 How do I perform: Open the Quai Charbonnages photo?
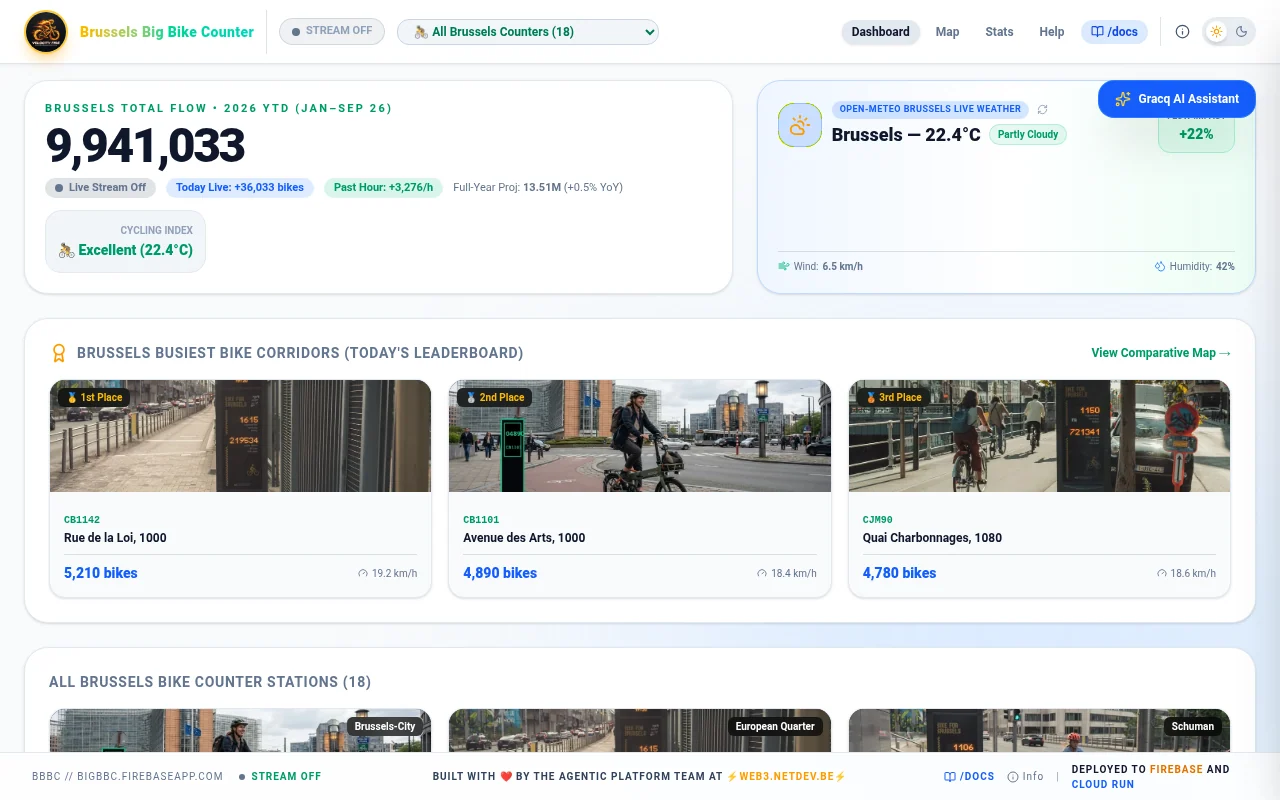pyautogui.click(x=1039, y=436)
